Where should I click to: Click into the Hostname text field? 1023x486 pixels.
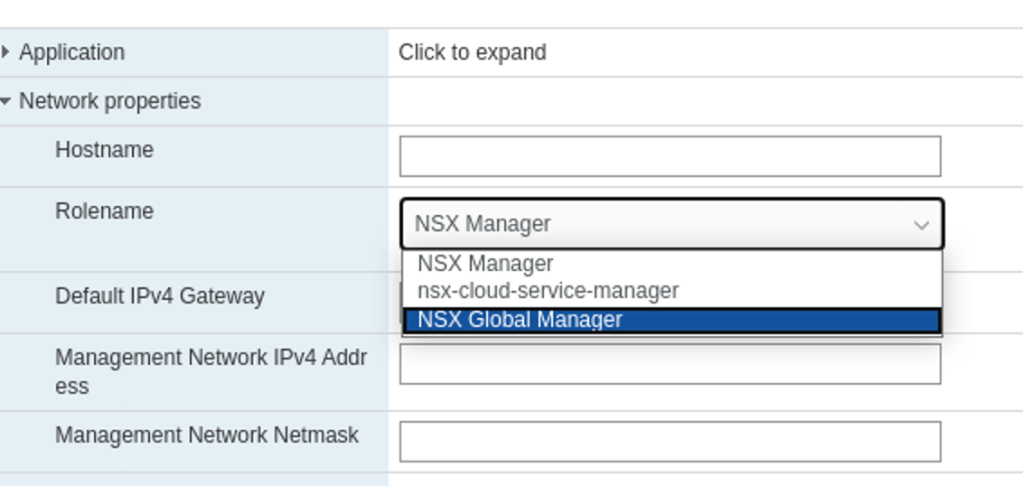click(x=670, y=156)
